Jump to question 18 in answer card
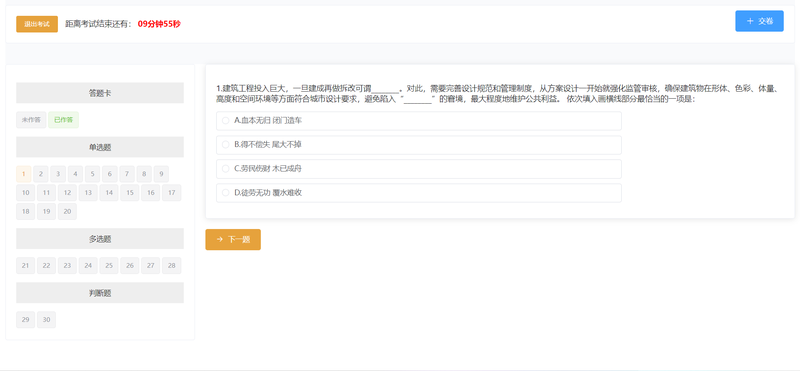 26,212
